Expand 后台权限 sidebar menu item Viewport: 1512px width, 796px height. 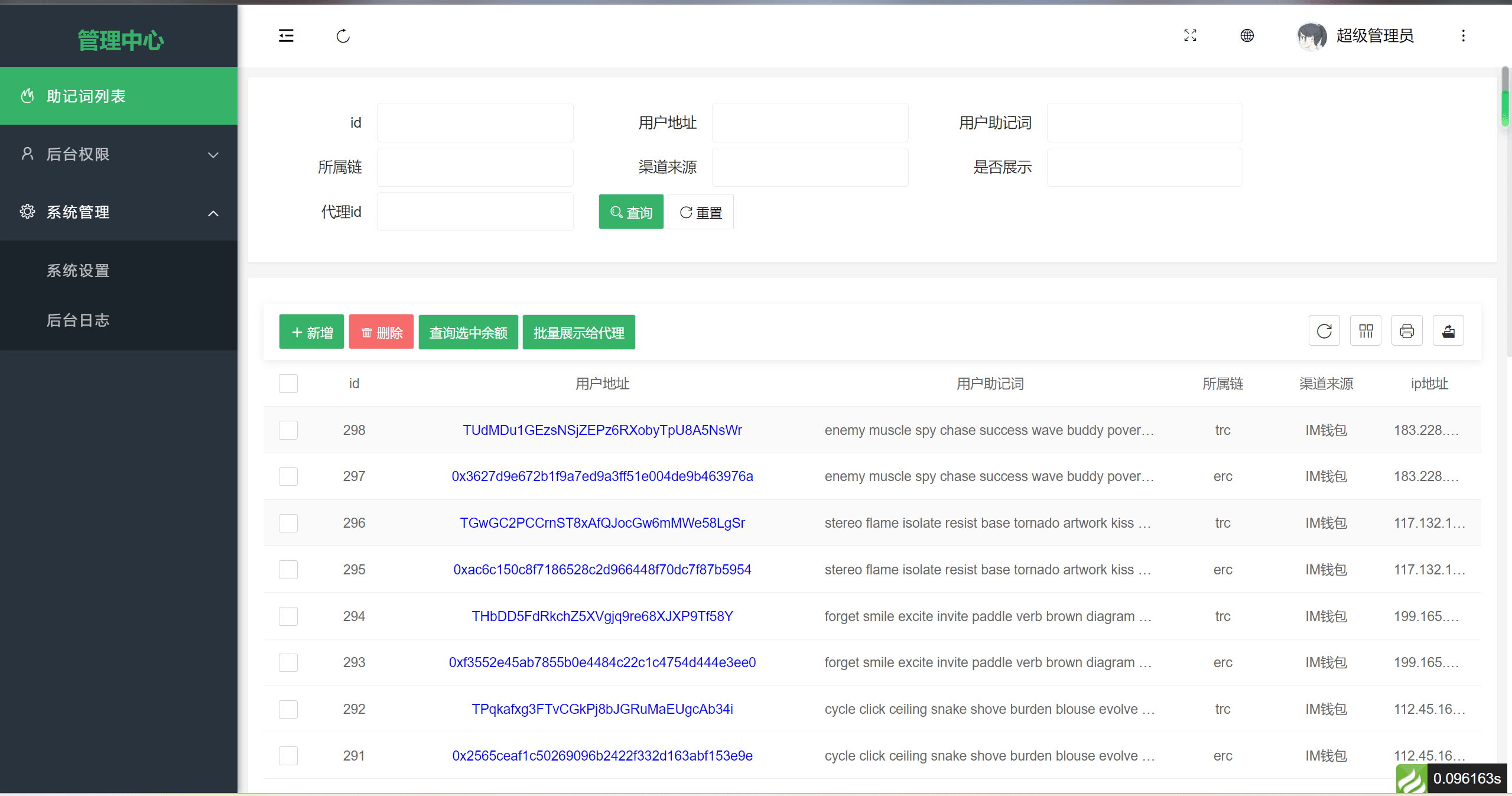(119, 154)
